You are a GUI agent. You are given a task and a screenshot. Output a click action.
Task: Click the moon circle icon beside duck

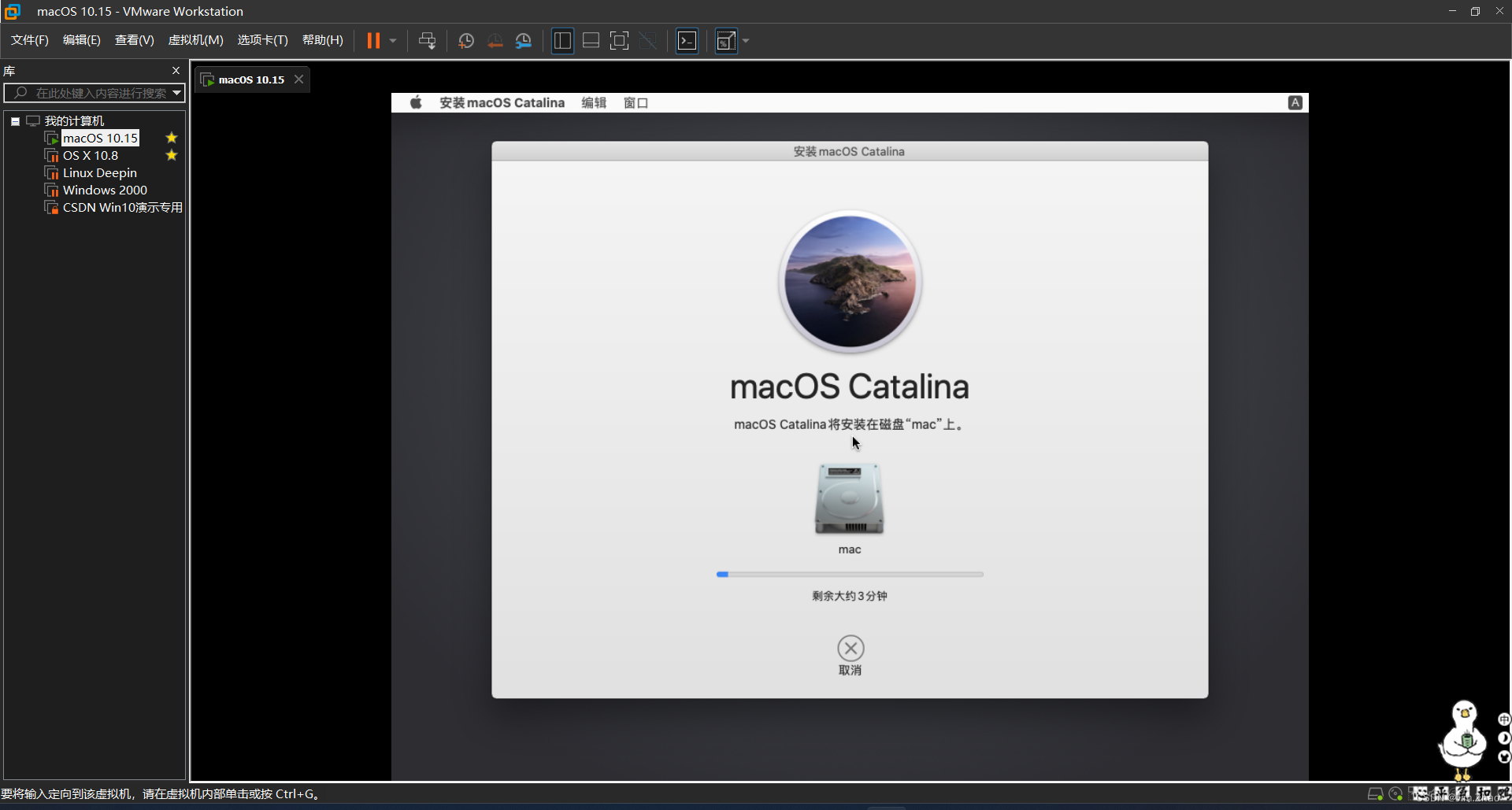pos(1504,738)
